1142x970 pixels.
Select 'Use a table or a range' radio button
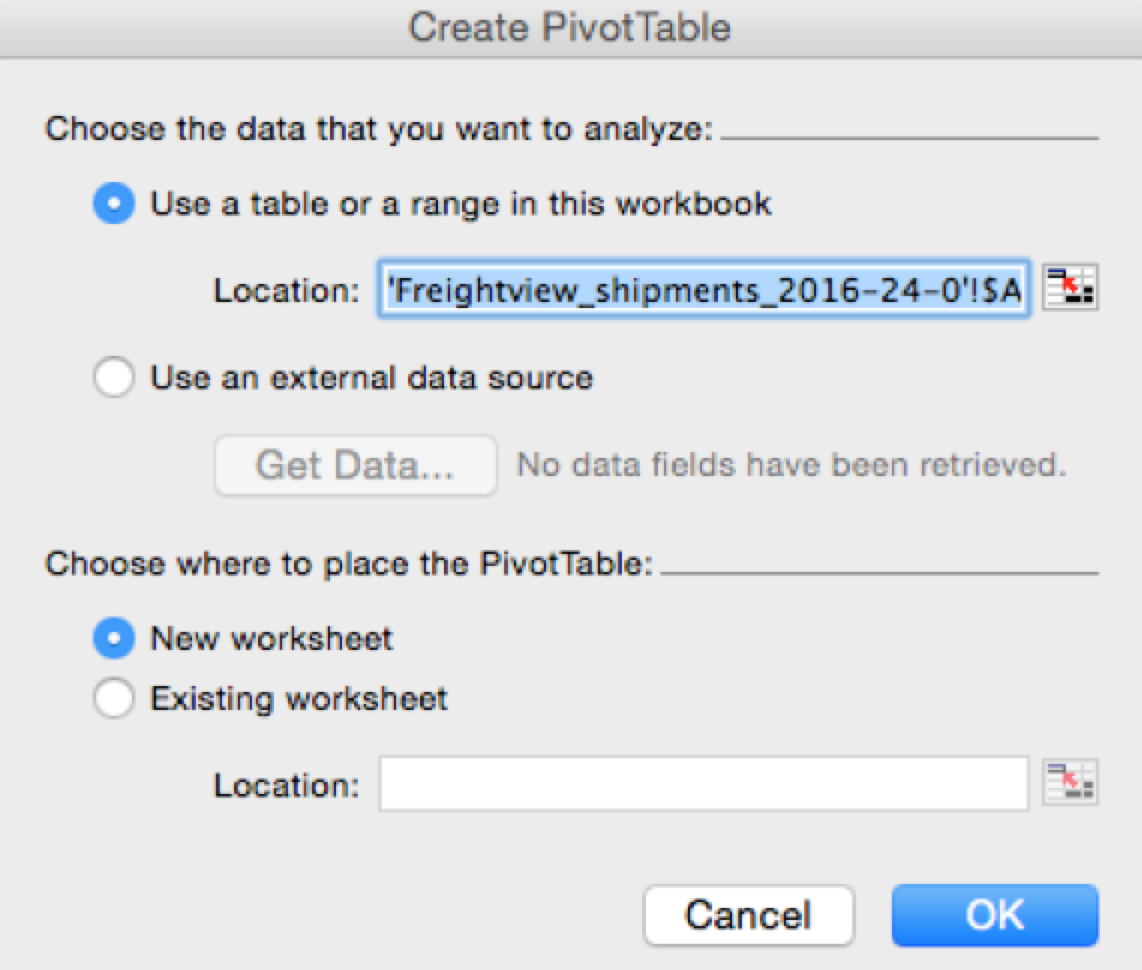click(114, 203)
